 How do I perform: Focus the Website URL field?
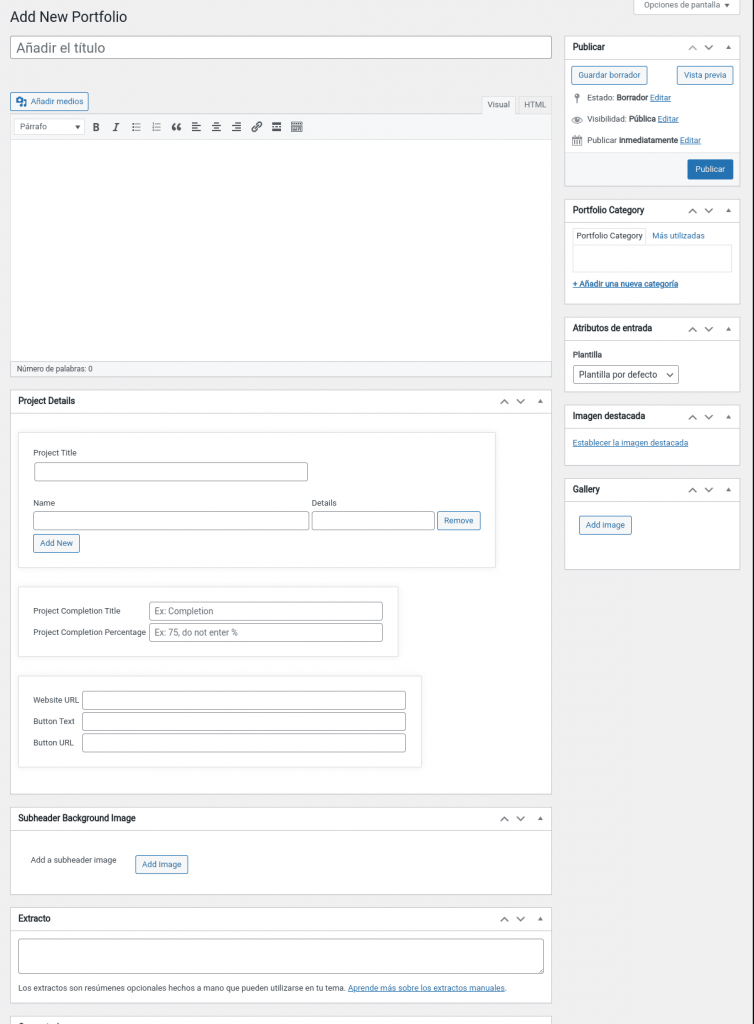tap(243, 700)
